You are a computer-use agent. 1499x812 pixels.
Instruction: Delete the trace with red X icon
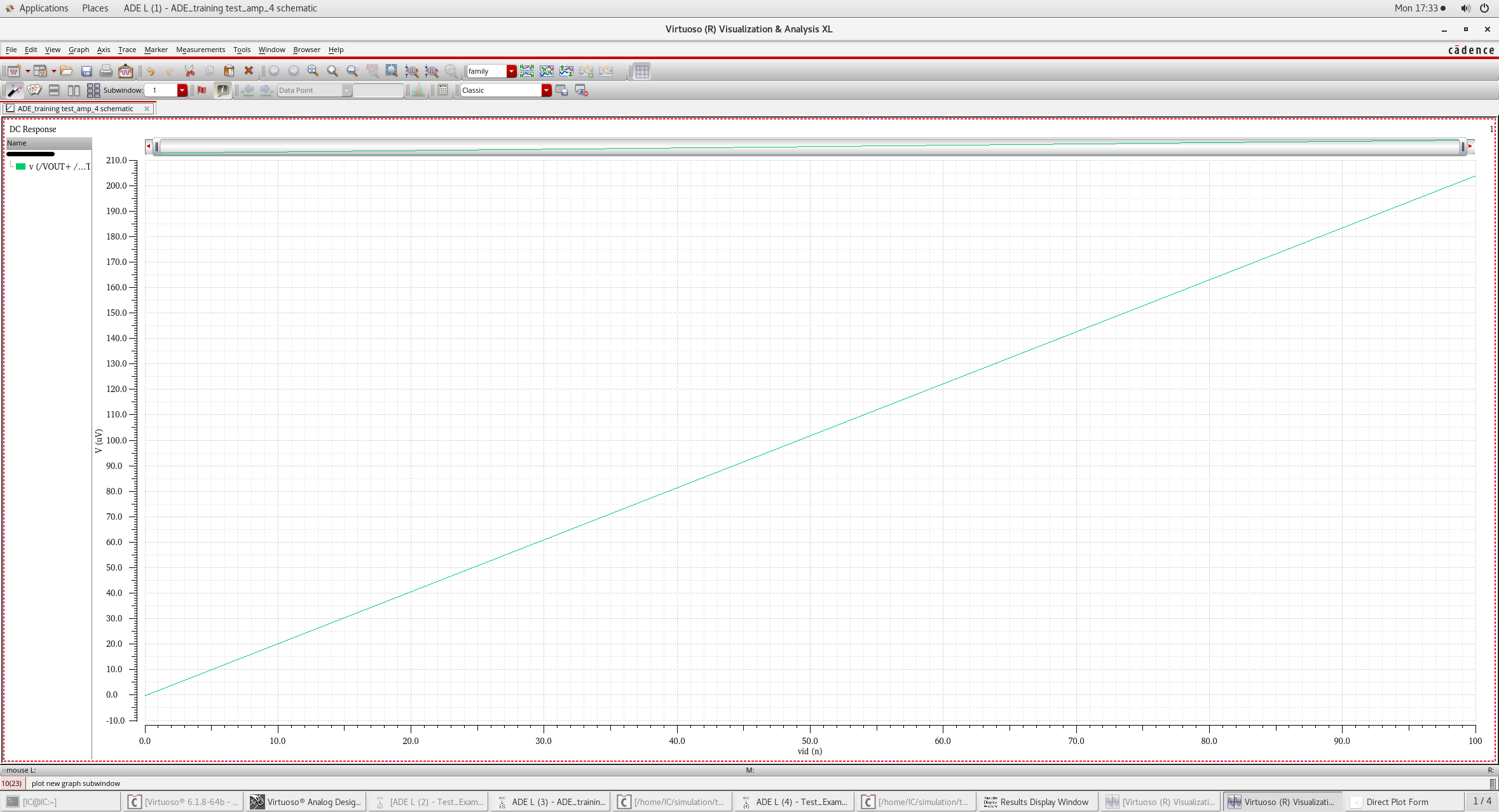click(249, 71)
